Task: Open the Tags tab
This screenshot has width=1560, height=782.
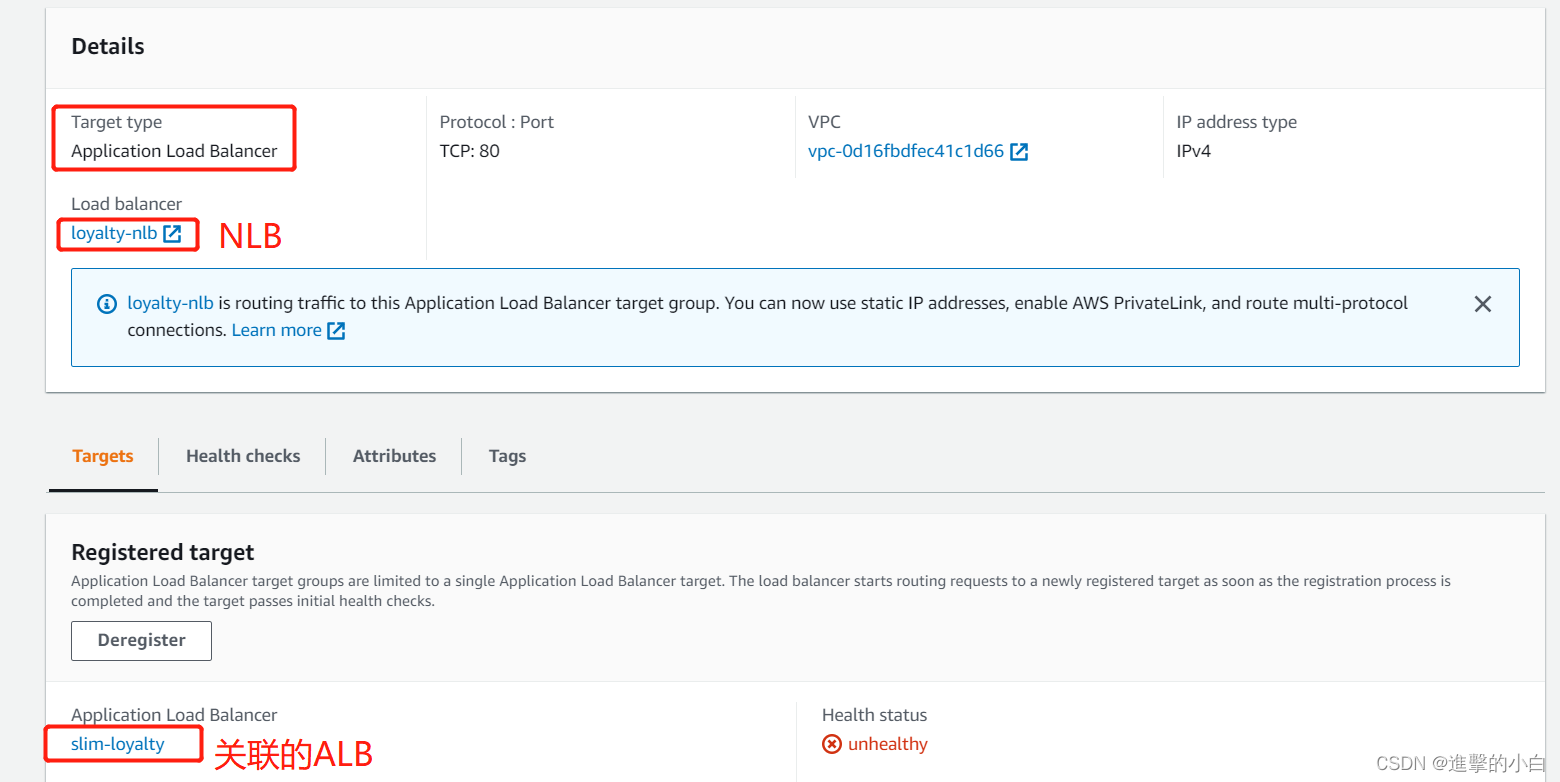Action: [x=507, y=456]
